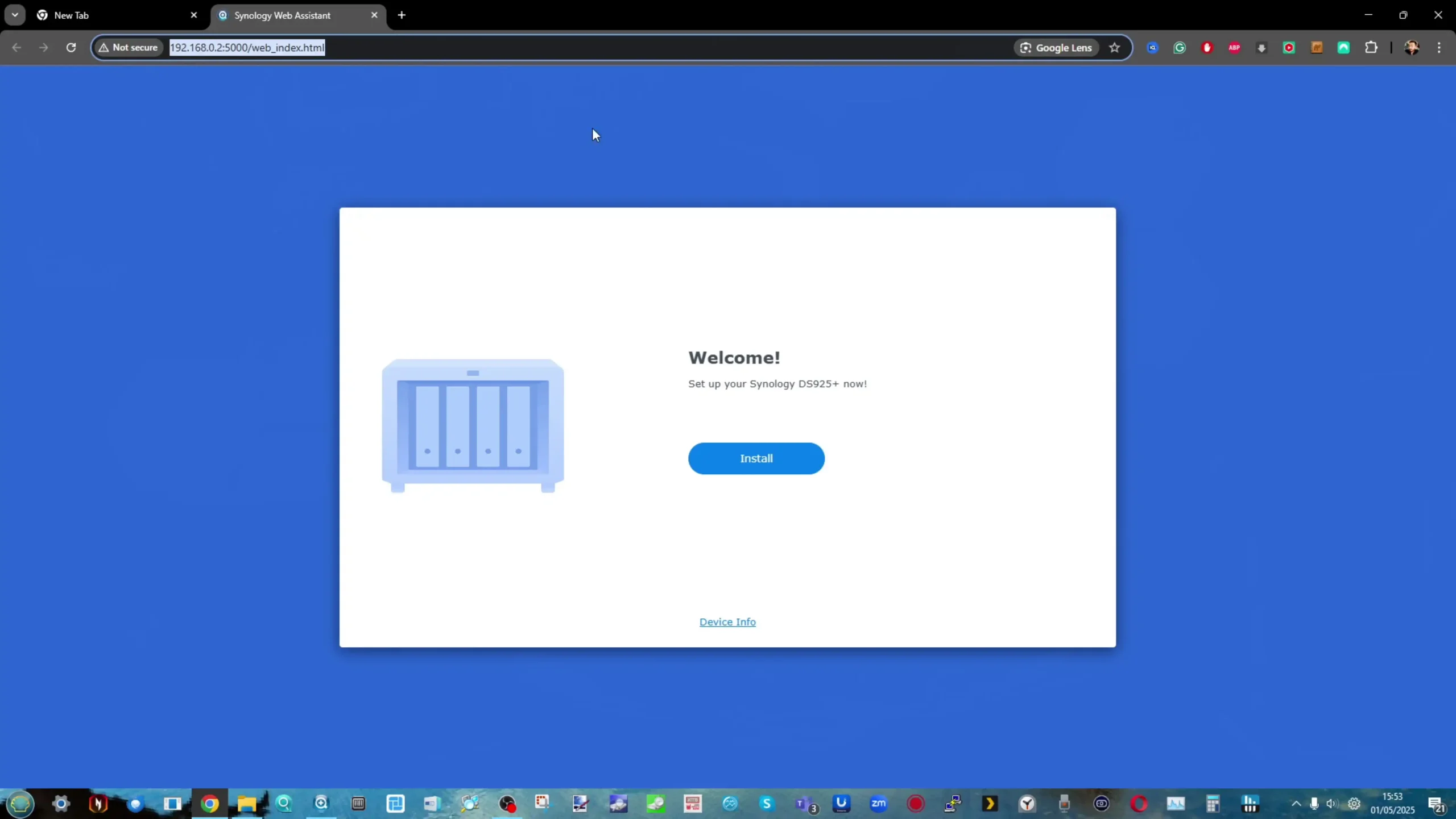Click the Not secure site info chip
Image resolution: width=1456 pixels, height=819 pixels.
pos(129,48)
